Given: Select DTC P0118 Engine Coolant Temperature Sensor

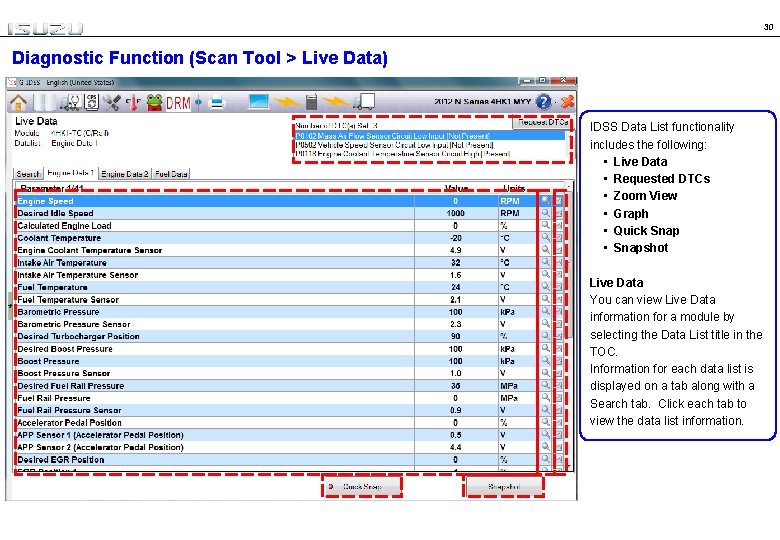Looking at the screenshot, I should click(x=430, y=154).
